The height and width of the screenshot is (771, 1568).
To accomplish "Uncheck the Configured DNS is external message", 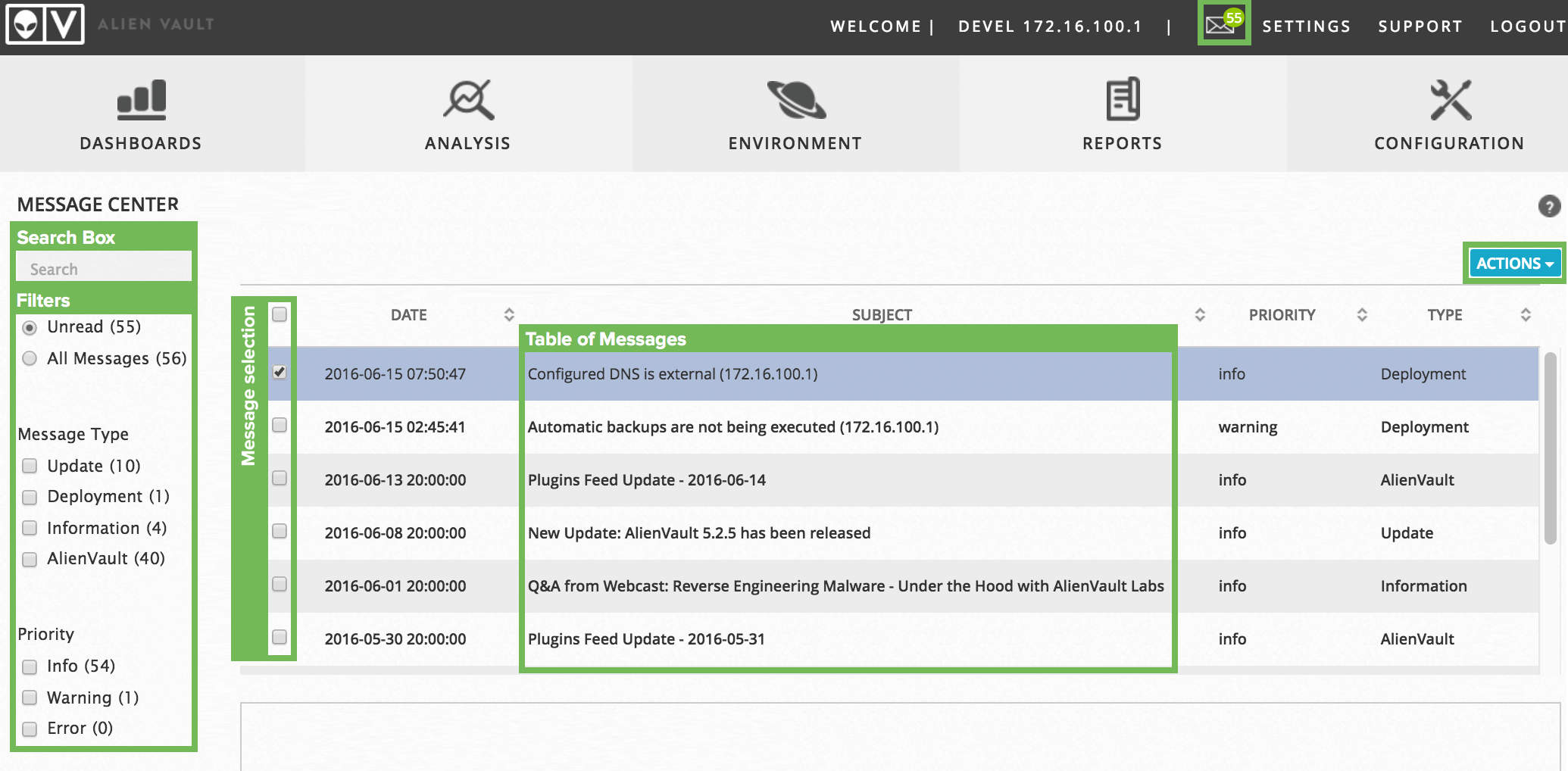I will tap(280, 372).
